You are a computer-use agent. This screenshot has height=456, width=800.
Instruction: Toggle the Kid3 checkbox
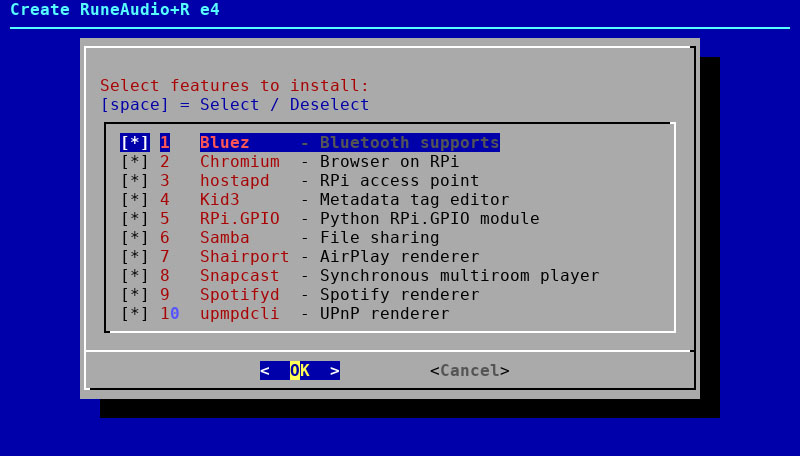pos(135,199)
